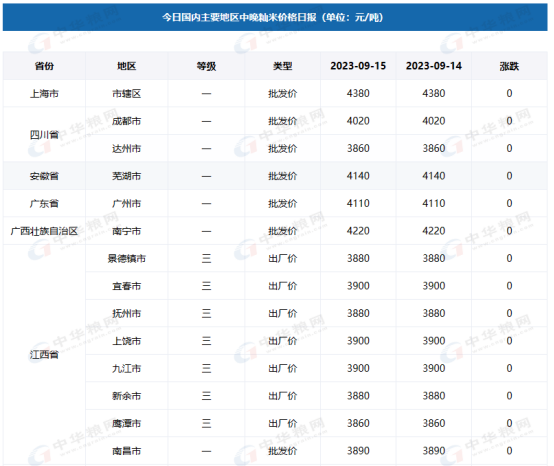Select the 九江市 region cell

(x=126, y=368)
